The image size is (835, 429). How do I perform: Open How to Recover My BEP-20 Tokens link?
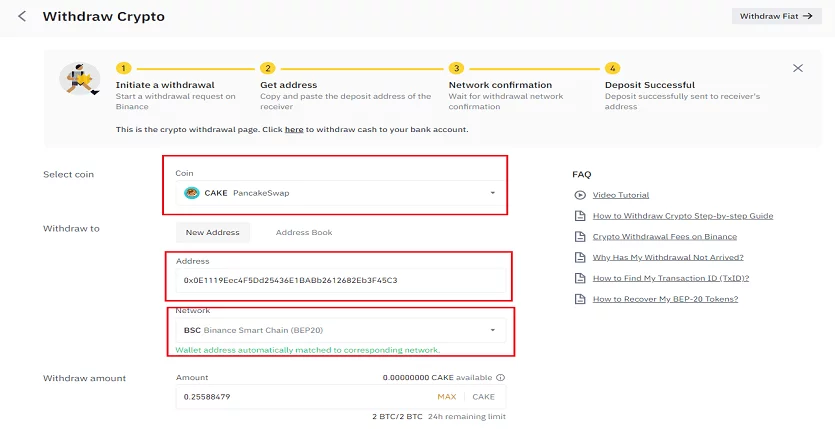[x=665, y=299]
